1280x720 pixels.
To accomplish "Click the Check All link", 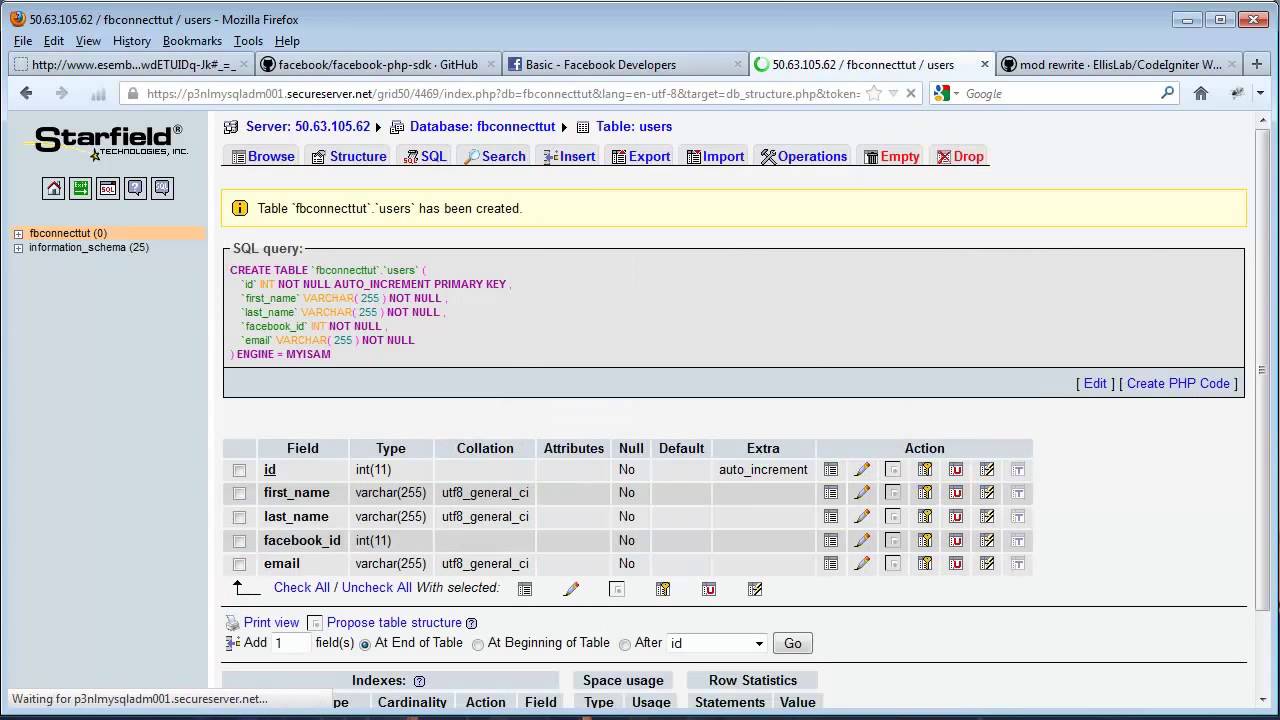I will (x=302, y=587).
